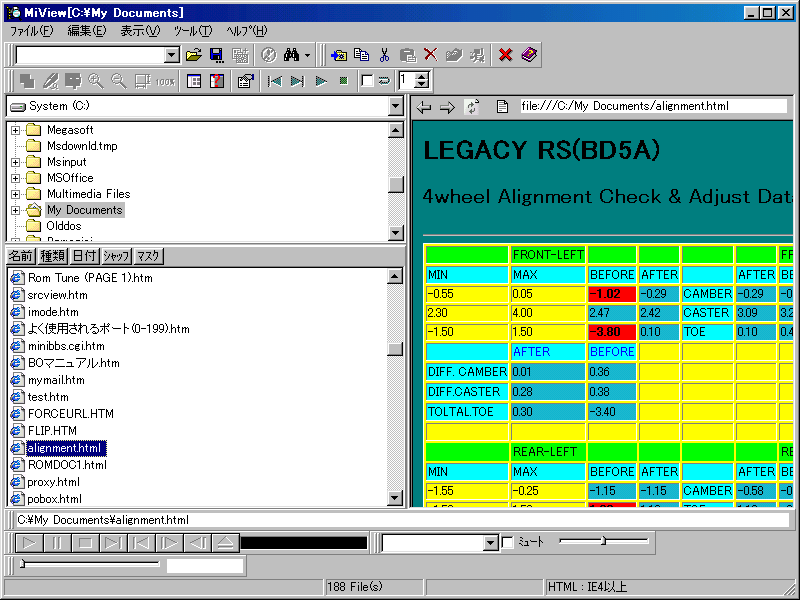The width and height of the screenshot is (800, 600).
Task: Click the folder tree scroll-down arrow
Action: (x=396, y=233)
